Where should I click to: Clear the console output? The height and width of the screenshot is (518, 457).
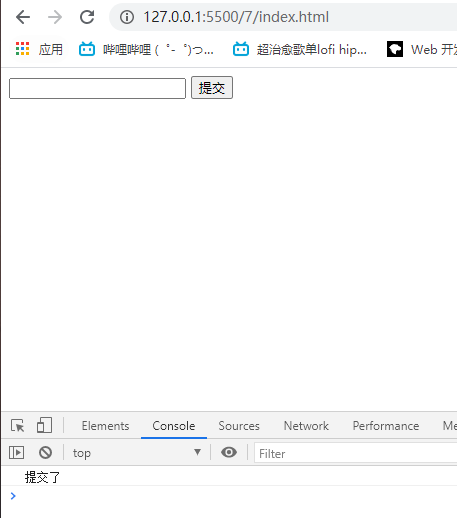(45, 452)
